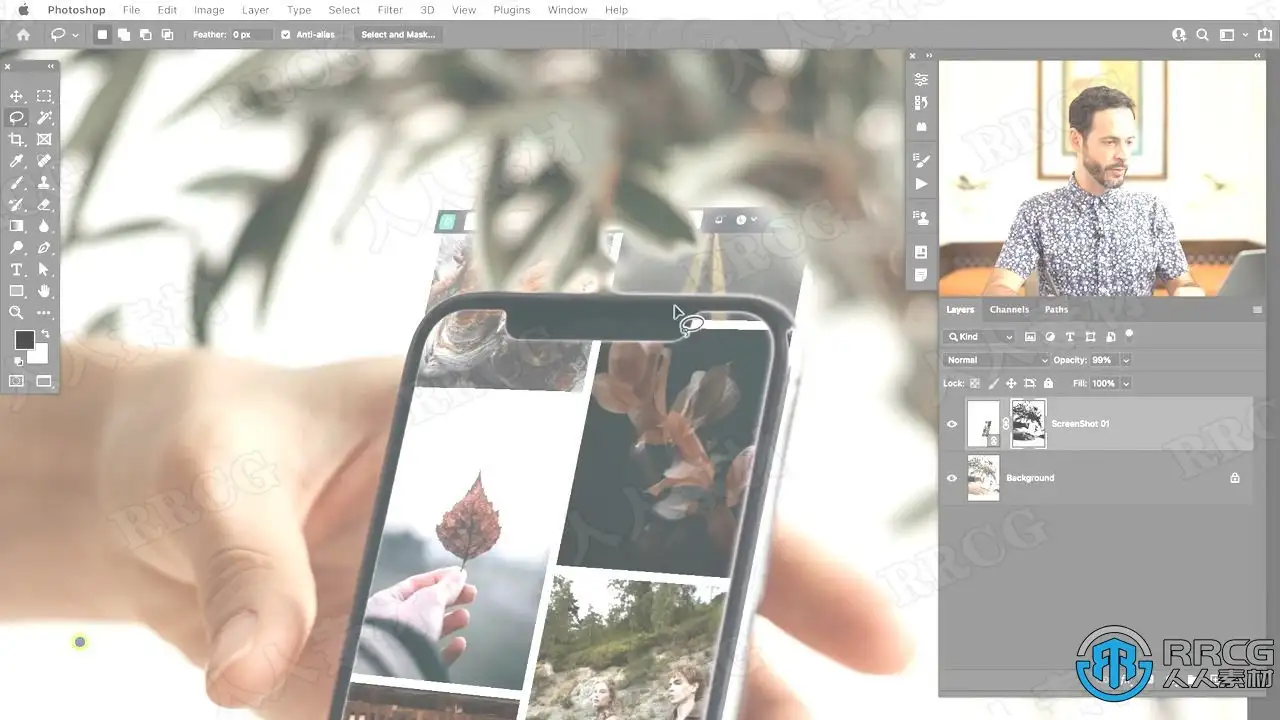Select the Rectangular Marquee tool

[x=44, y=96]
